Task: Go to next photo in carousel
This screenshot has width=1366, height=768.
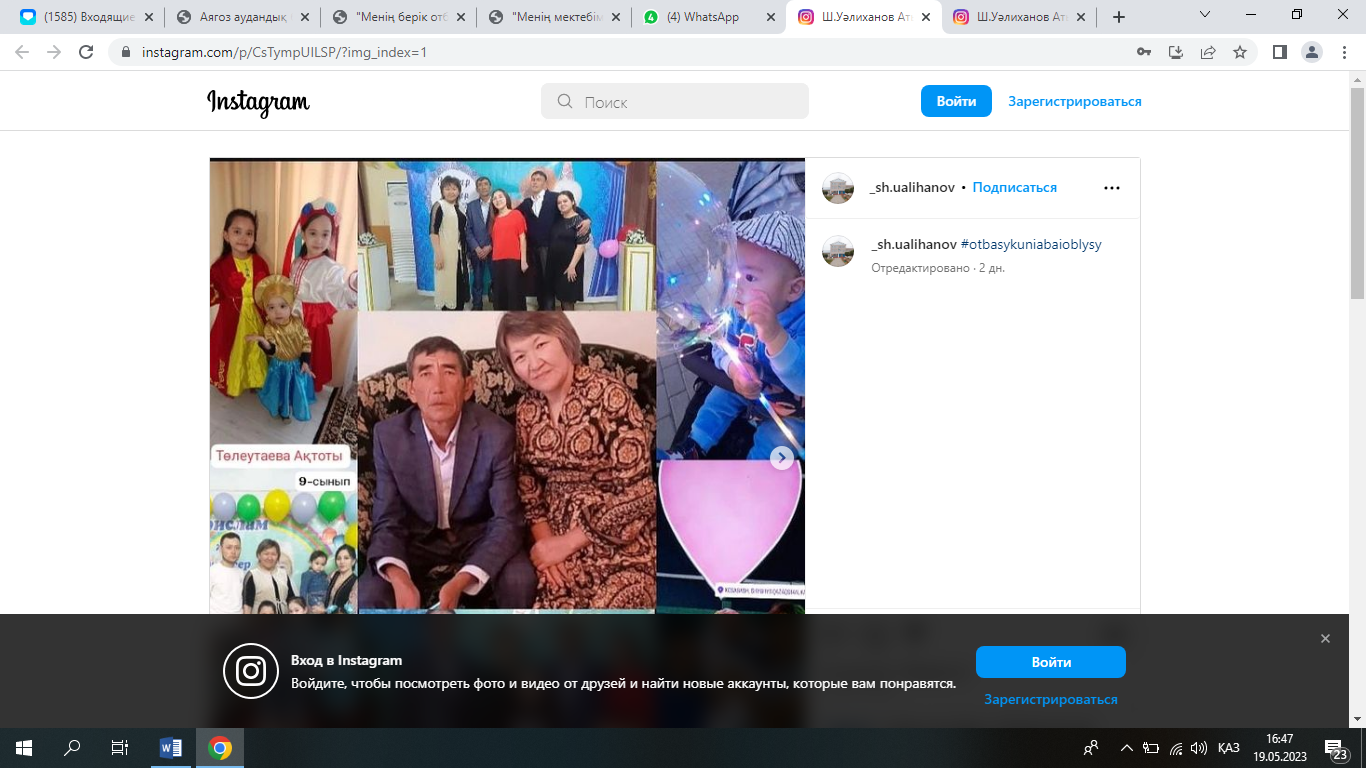Action: 781,457
